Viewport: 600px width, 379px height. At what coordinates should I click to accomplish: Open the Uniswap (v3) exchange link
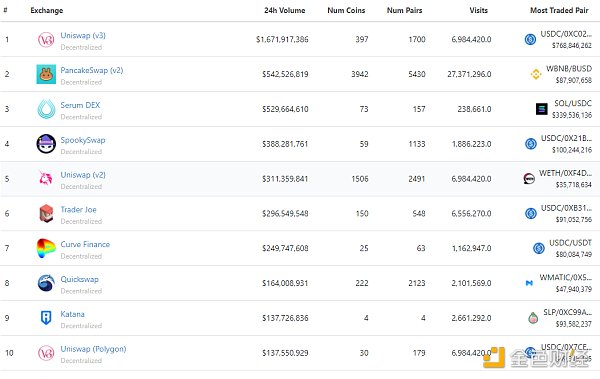pos(83,35)
